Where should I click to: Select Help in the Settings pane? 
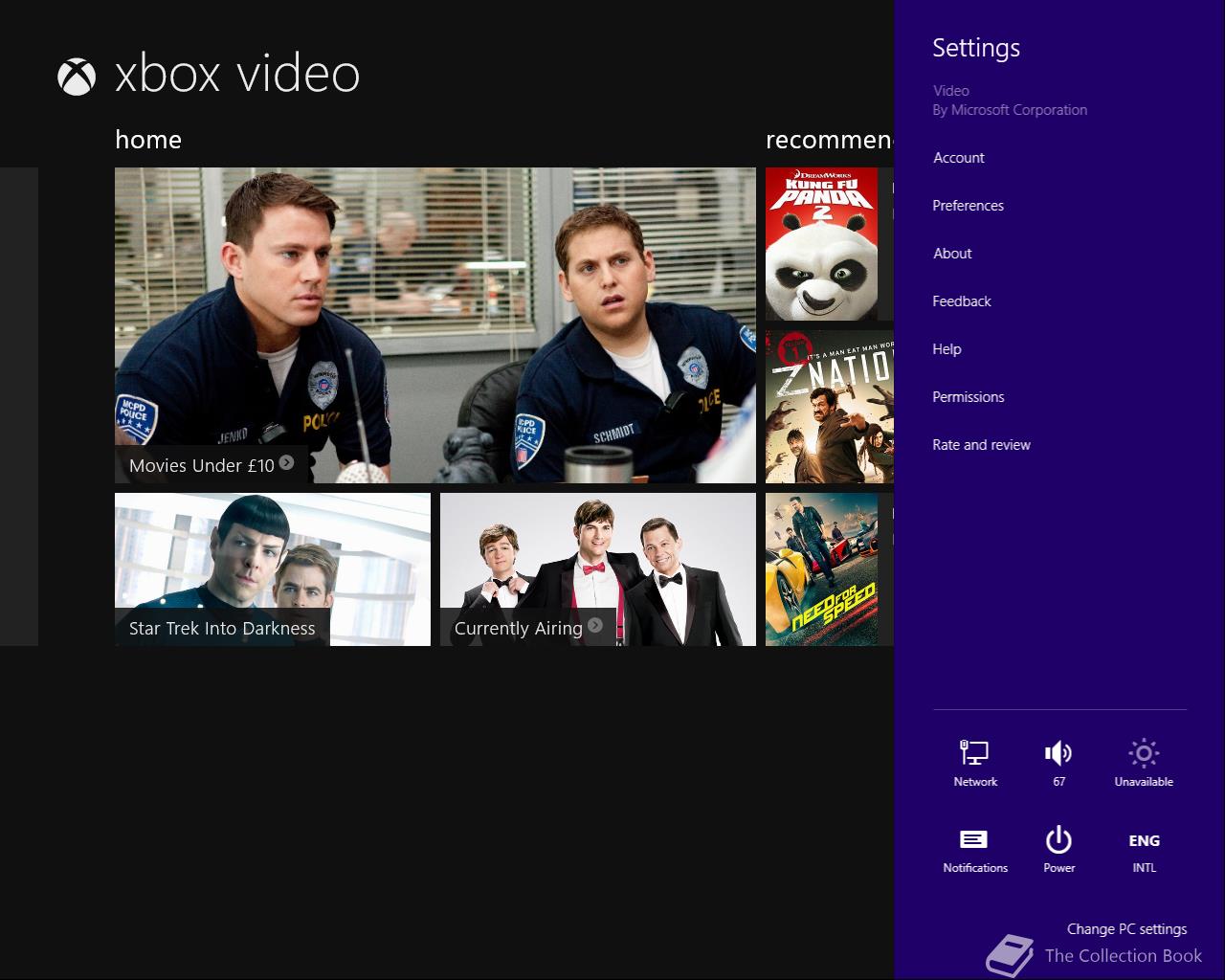tap(947, 349)
